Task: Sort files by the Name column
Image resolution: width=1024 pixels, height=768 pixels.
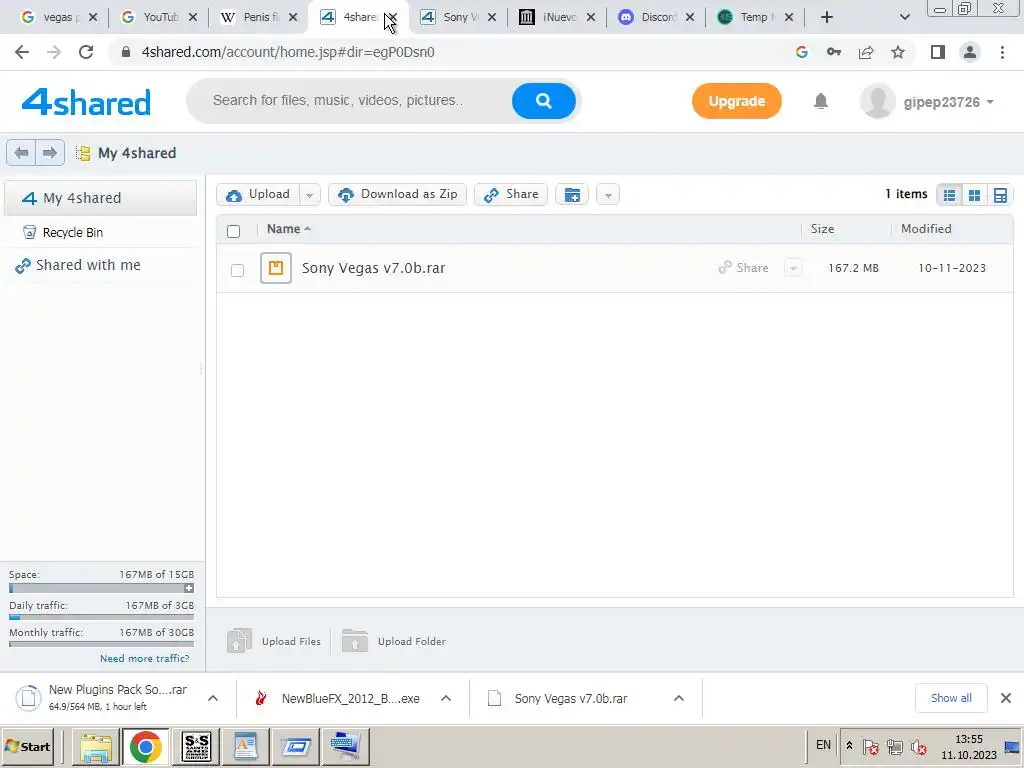Action: pyautogui.click(x=289, y=229)
